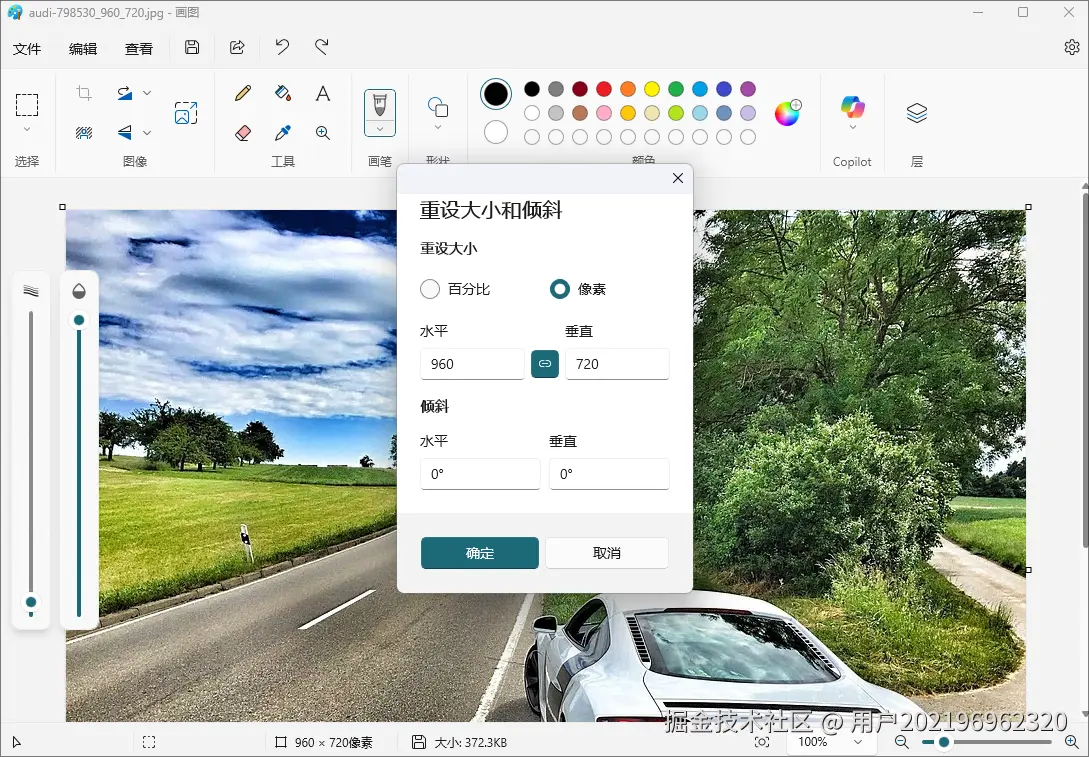Select the 像素 radio button
The image size is (1089, 757).
coord(560,289)
